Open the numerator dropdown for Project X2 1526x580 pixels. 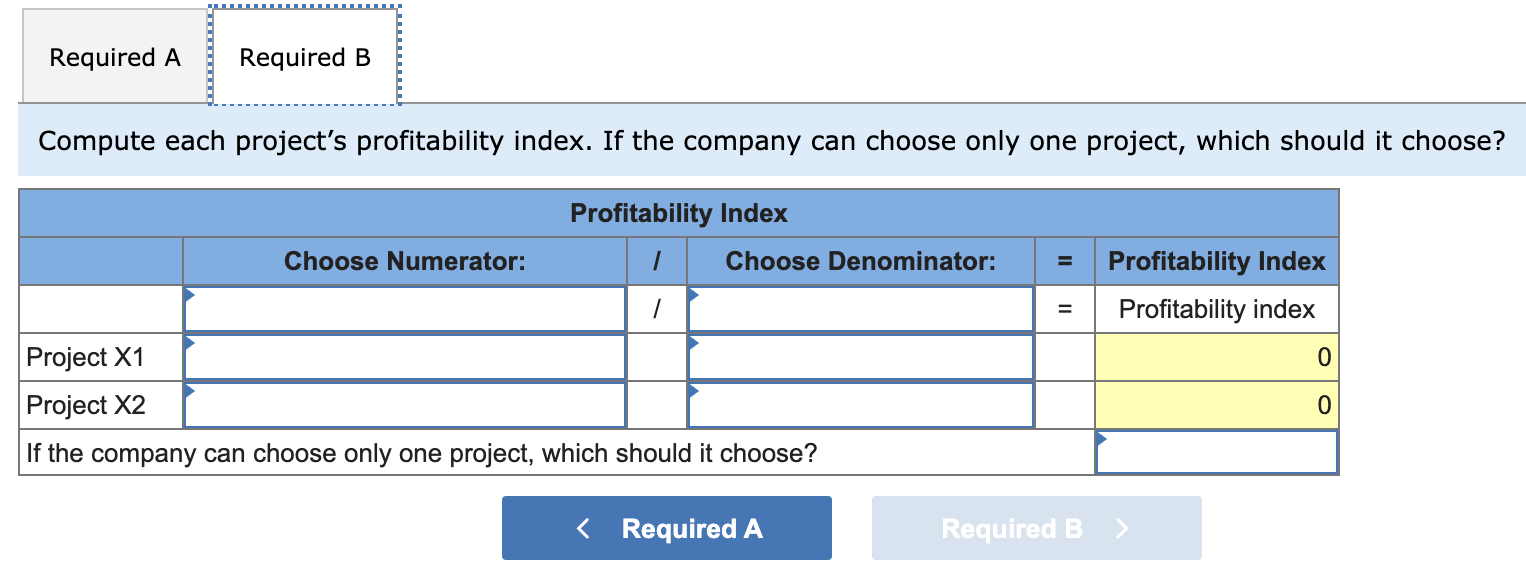point(404,404)
